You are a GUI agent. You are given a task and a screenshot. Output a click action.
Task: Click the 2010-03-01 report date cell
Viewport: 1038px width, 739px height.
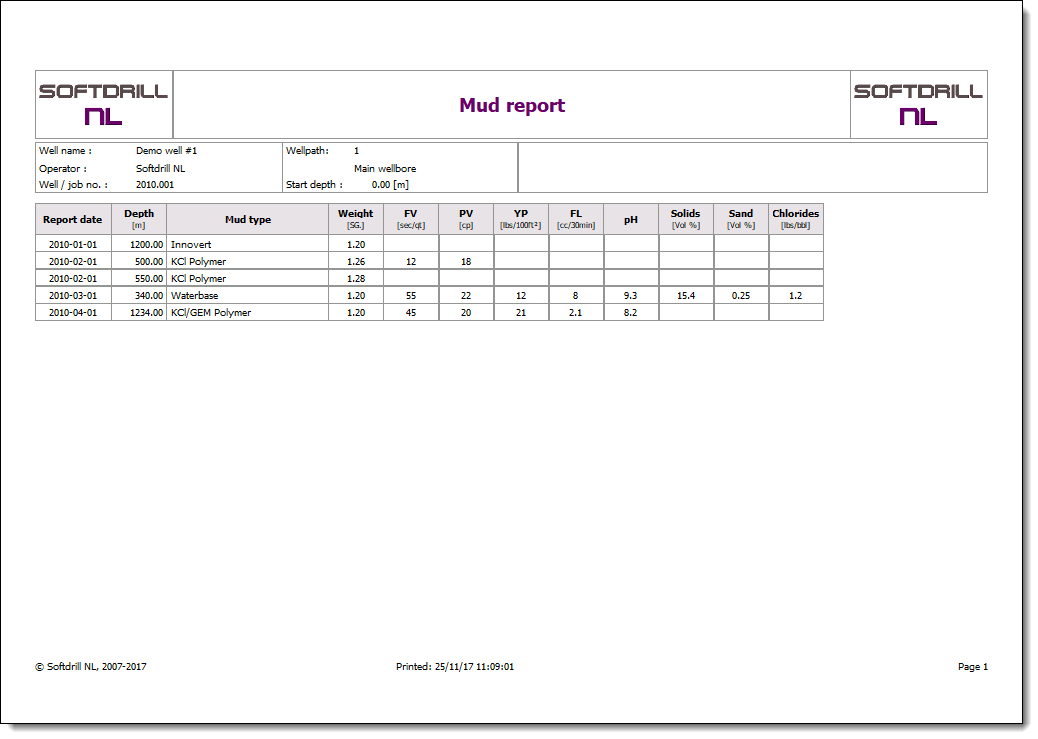pos(73,296)
